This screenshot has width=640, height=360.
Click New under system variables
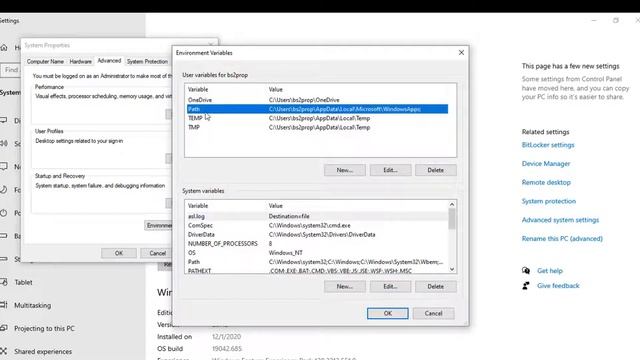pyautogui.click(x=344, y=287)
